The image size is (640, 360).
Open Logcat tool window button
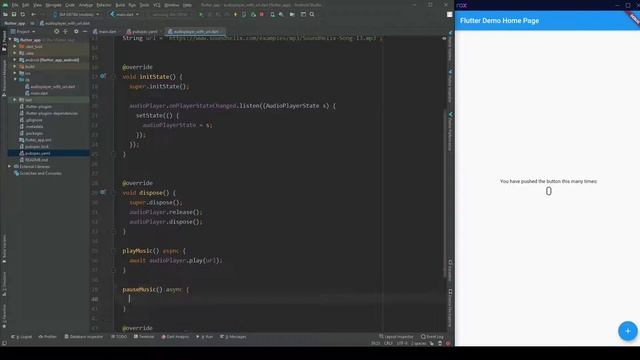click(22, 337)
